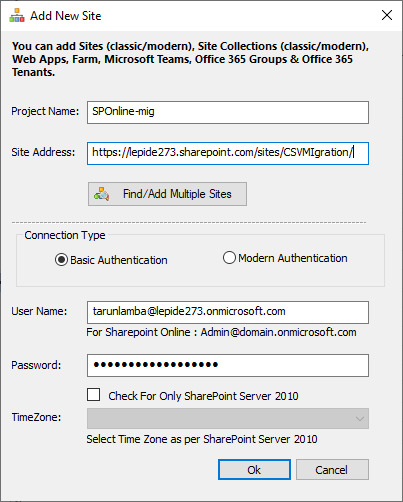Click Find/Add Multiple Sites button
Viewport: 403px width, 502px height.
click(167, 194)
